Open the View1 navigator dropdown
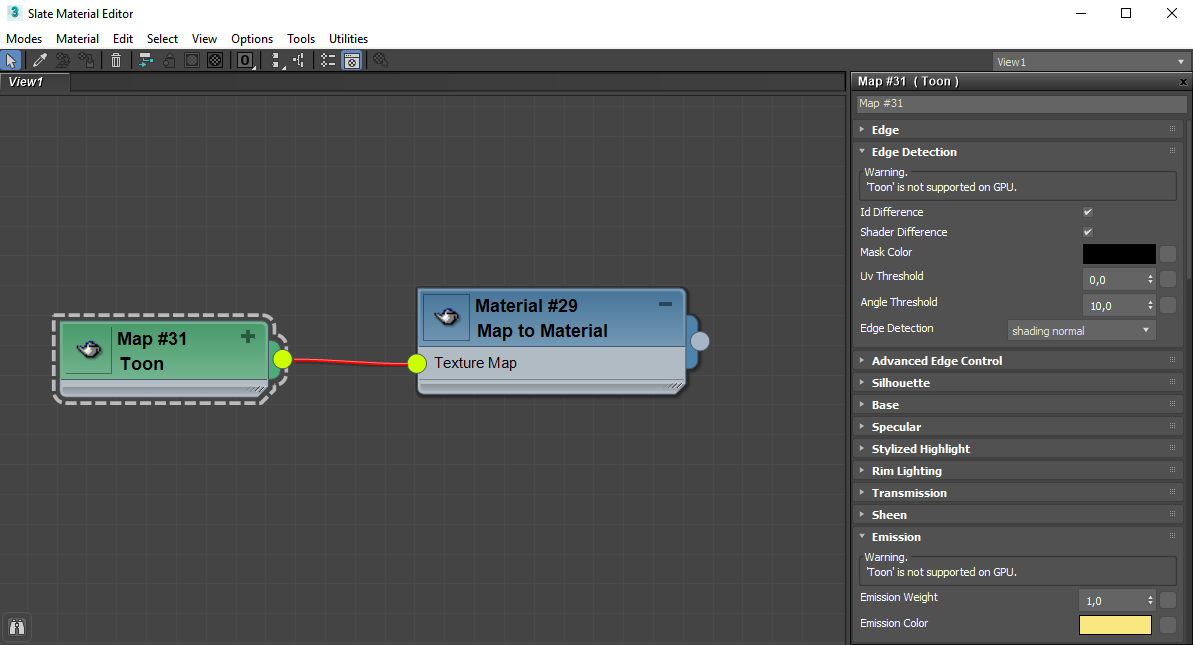The height and width of the screenshot is (645, 1193). [x=1090, y=62]
